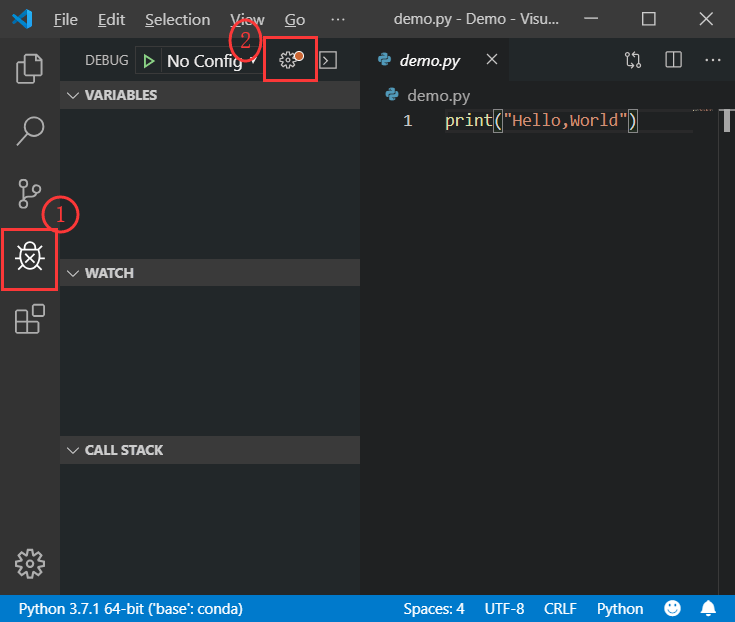The image size is (735, 622).
Task: Click Open Changes compare icon
Action: (633, 60)
